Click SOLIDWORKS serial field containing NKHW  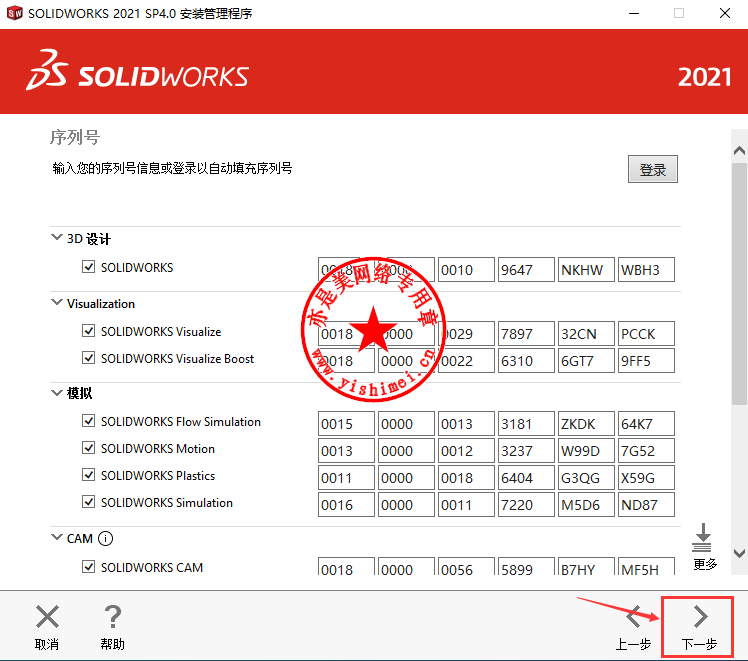pyautogui.click(x=586, y=269)
